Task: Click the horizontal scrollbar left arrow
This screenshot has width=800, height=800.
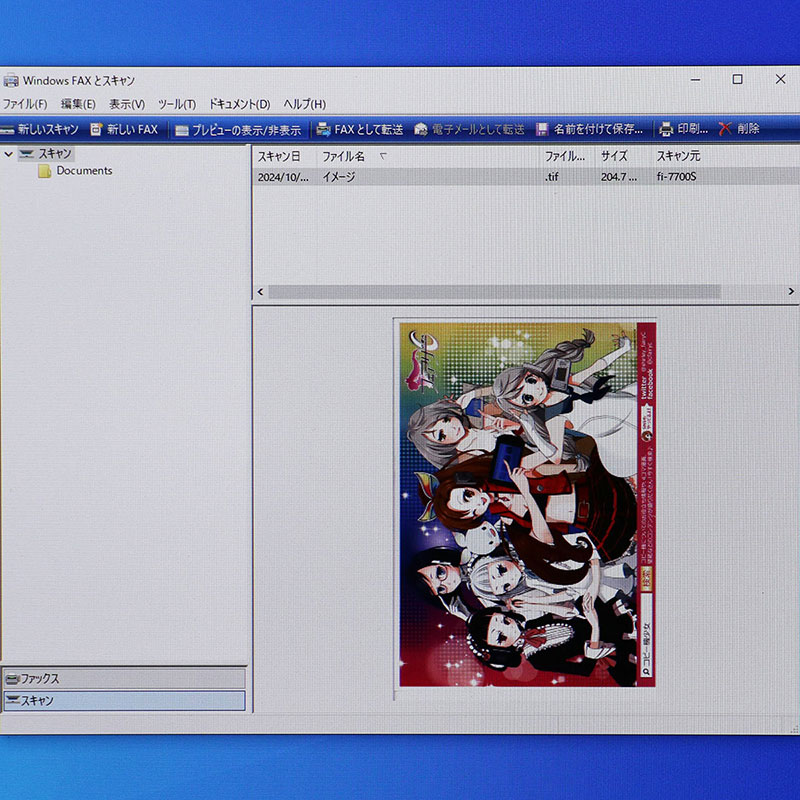Action: tap(261, 292)
